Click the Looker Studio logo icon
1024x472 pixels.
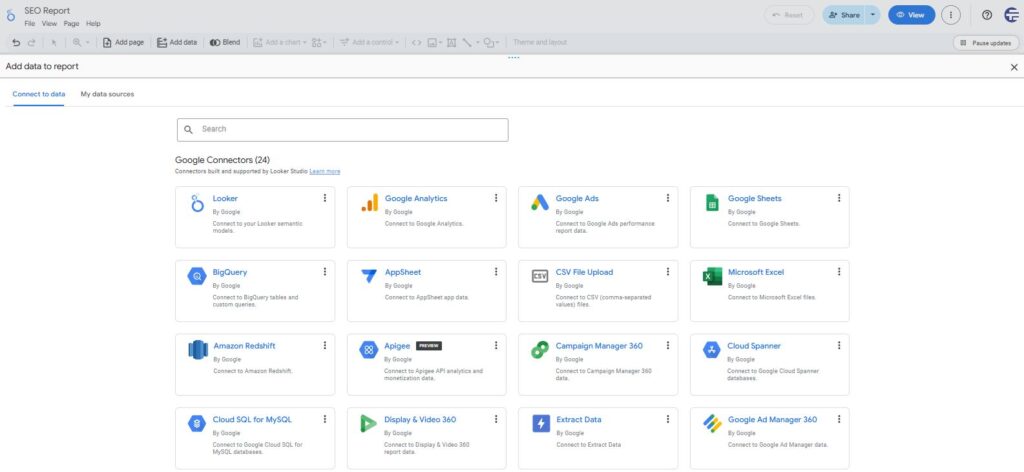pos(10,16)
